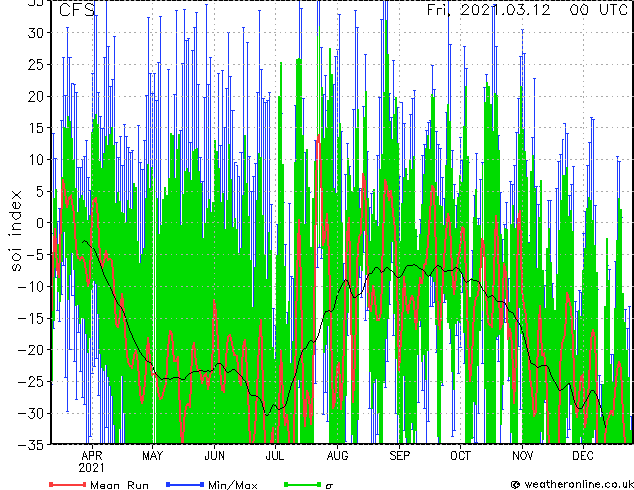Click the y-axis value 0

pyautogui.click(x=40, y=223)
